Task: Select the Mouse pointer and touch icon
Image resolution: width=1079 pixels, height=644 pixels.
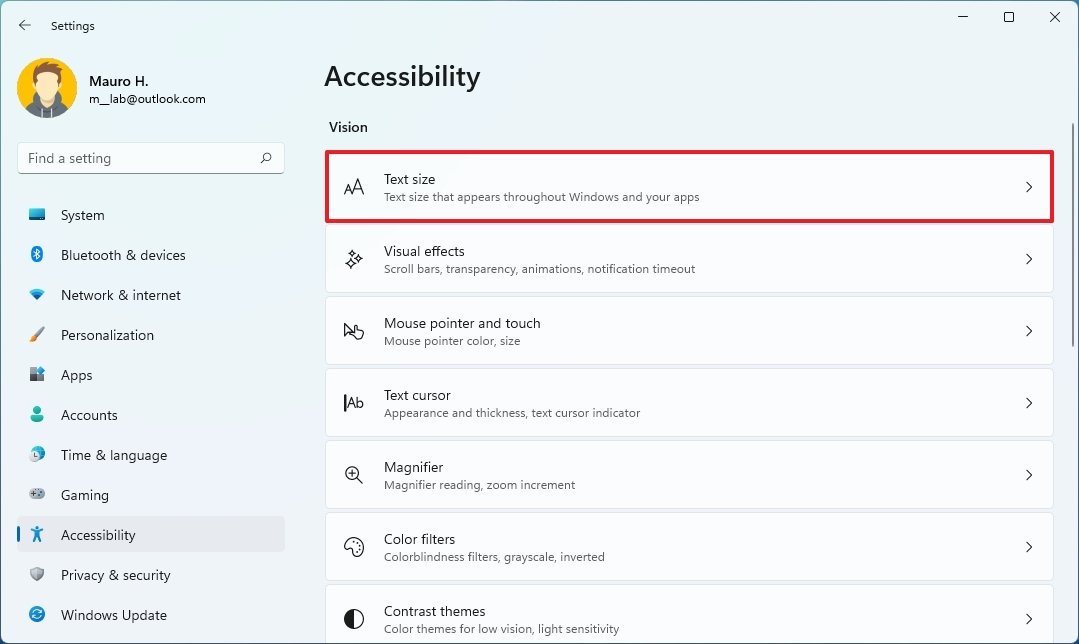Action: (354, 331)
